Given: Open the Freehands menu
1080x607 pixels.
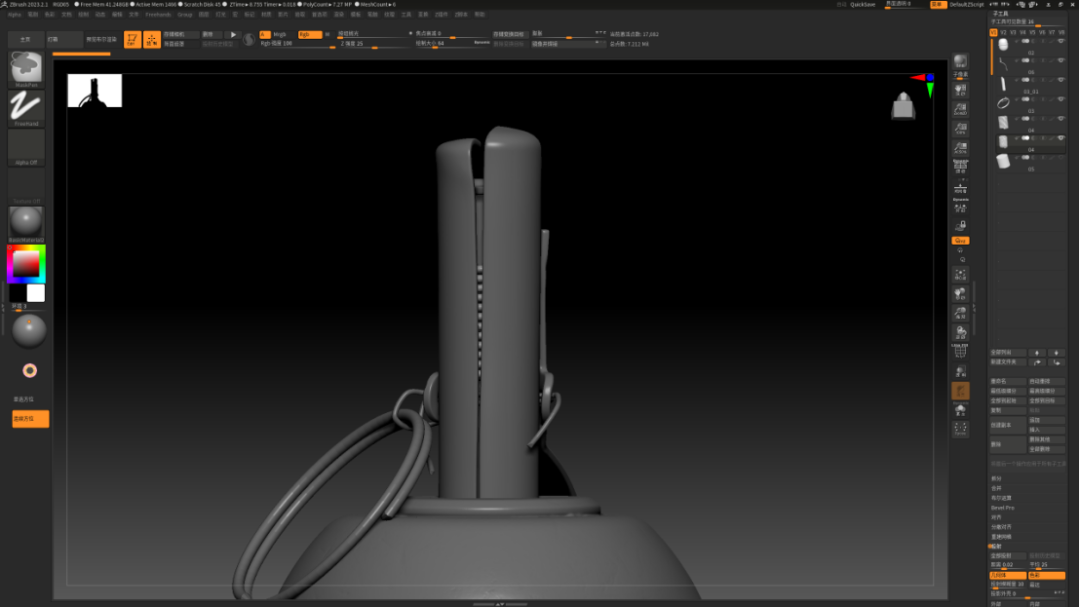Looking at the screenshot, I should point(158,14).
